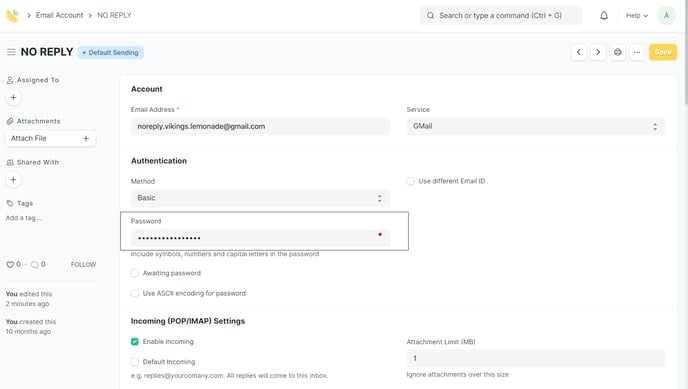Image resolution: width=688 pixels, height=389 pixels.
Task: Click the Account section heading
Action: pos(147,89)
